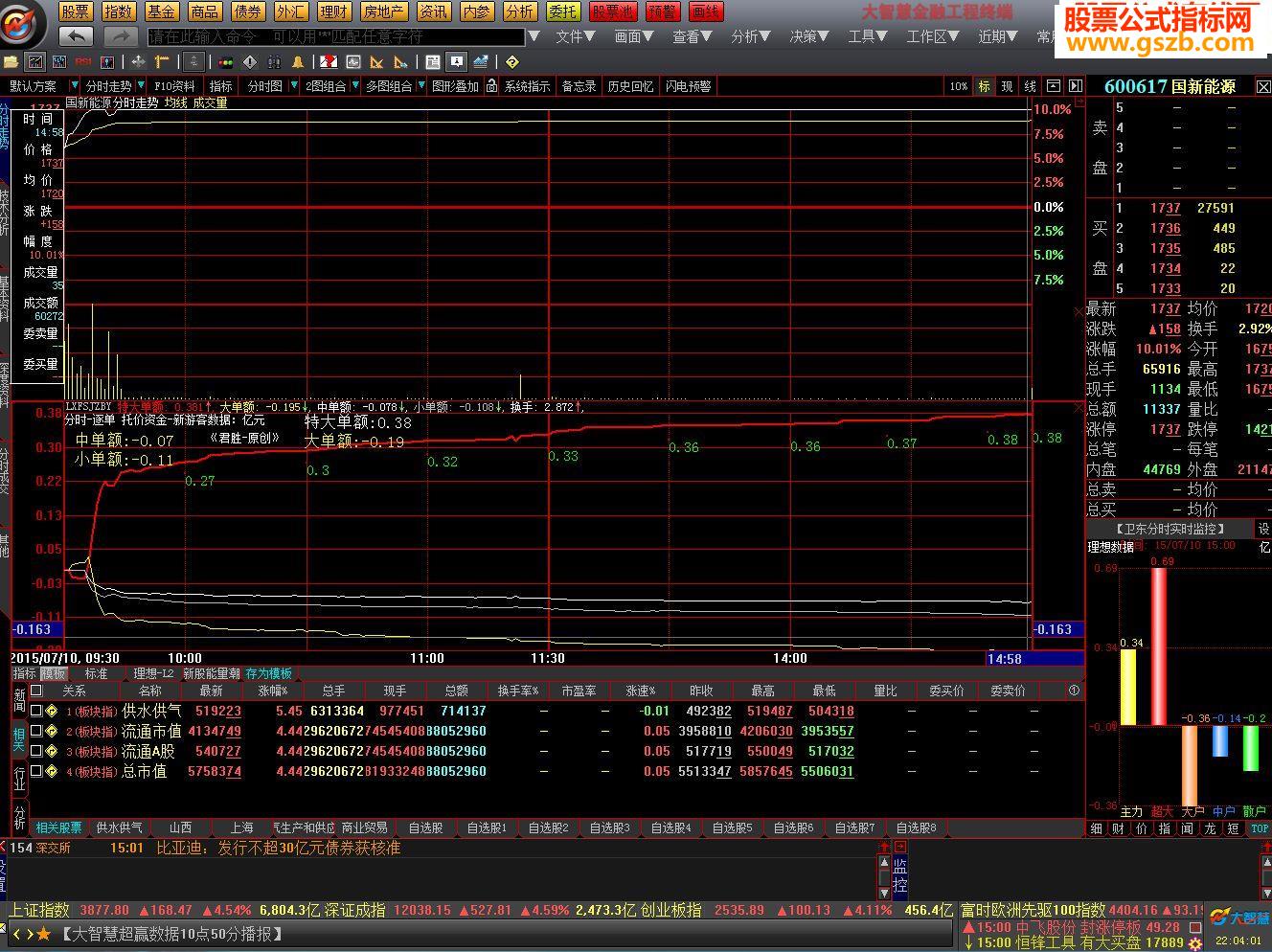Toggle the select-all checkbox in table header
The image size is (1272, 952).
(36, 691)
